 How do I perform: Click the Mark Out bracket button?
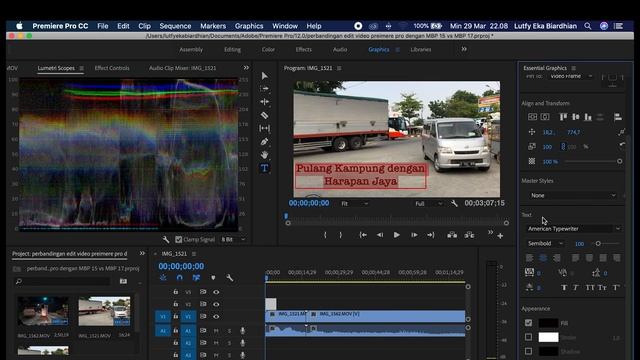click(340, 235)
